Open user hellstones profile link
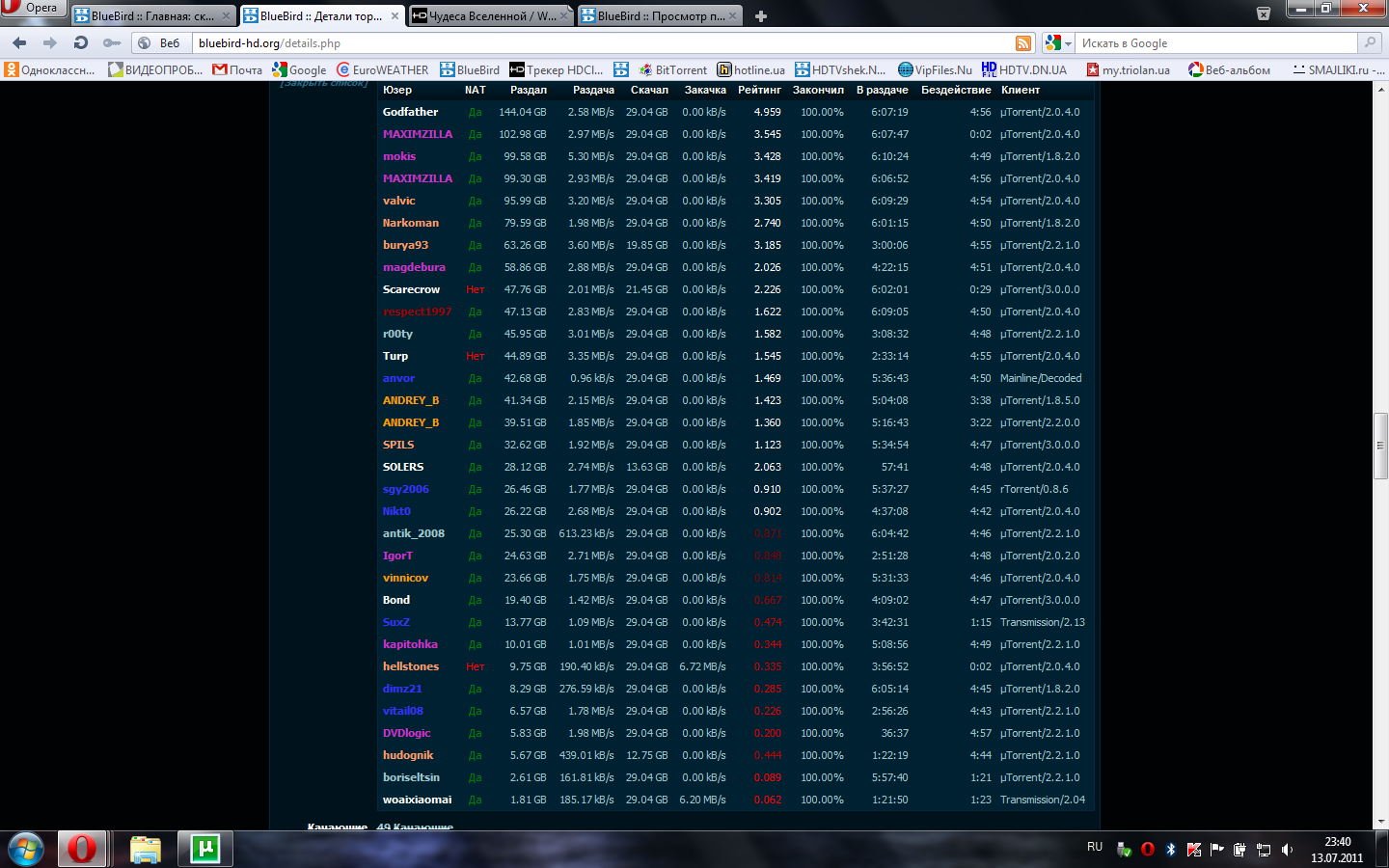Screen dimensions: 1389x868 411,666
